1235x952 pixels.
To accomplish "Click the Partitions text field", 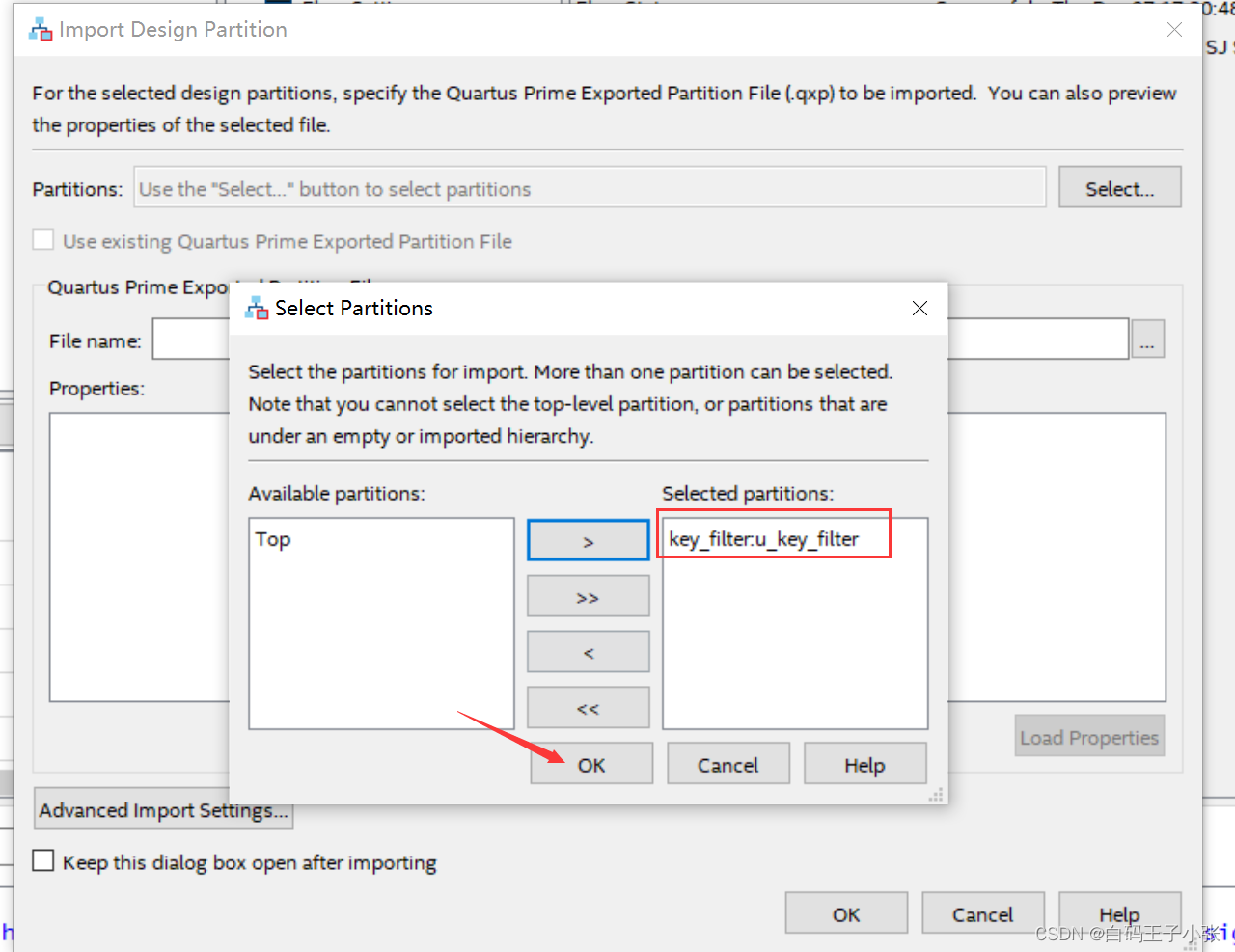I will coord(590,188).
